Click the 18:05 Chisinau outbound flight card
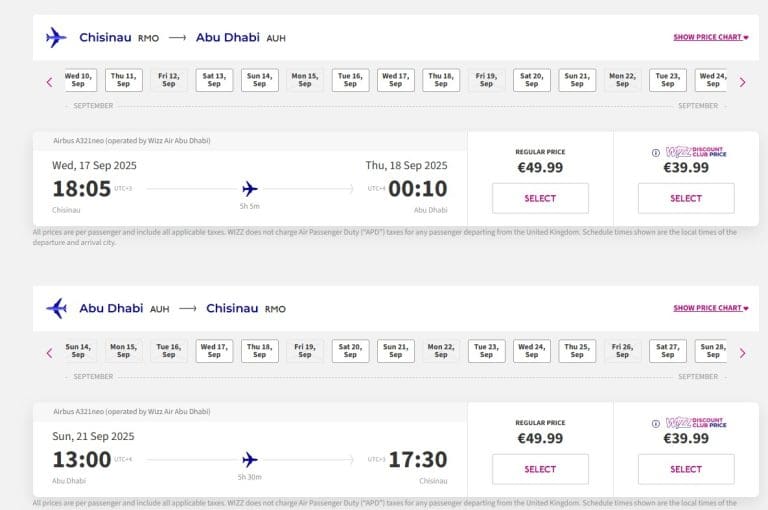The height and width of the screenshot is (510, 768). click(x=250, y=180)
